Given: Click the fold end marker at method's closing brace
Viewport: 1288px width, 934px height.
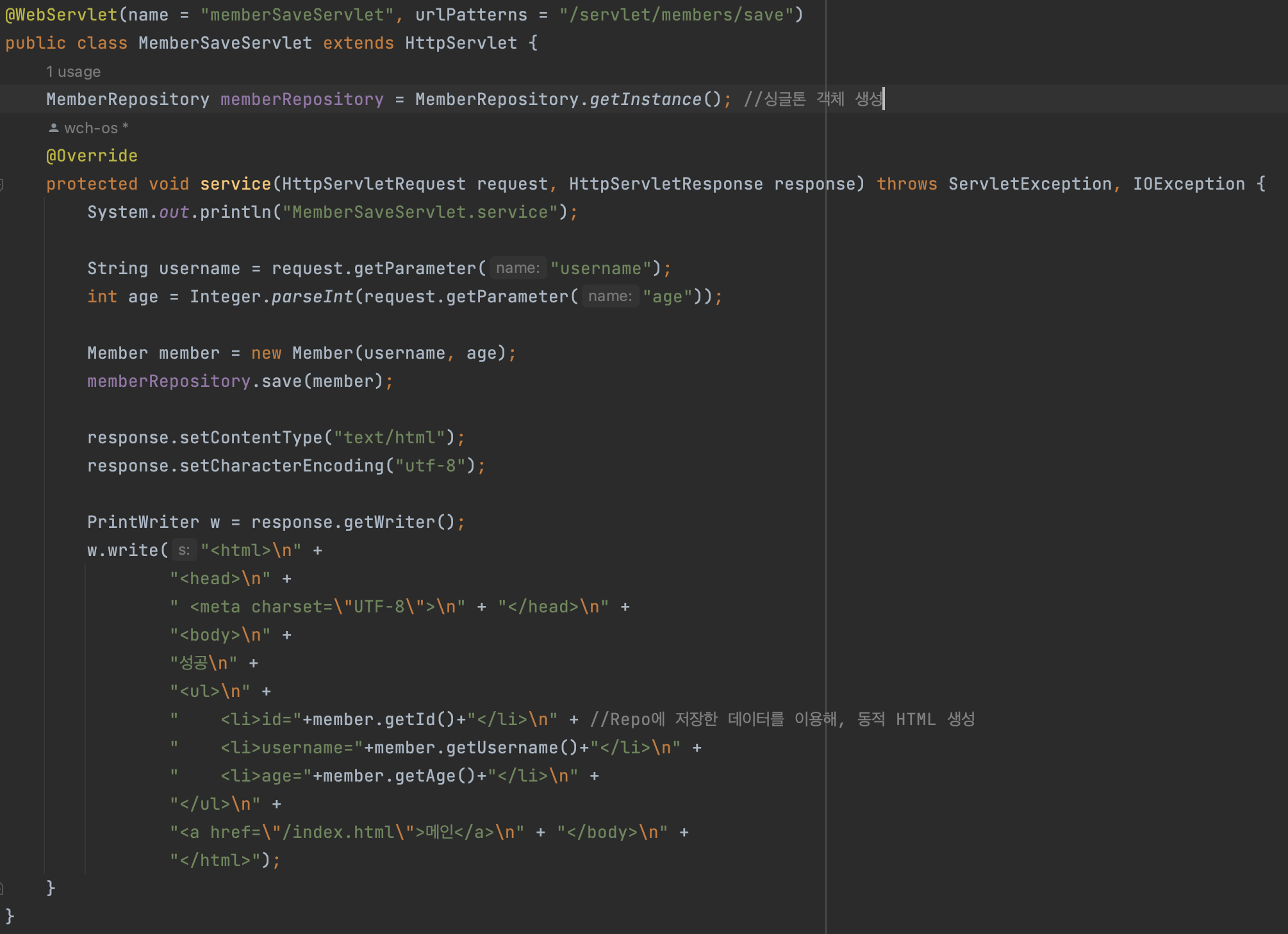Looking at the screenshot, I should [x=2, y=888].
